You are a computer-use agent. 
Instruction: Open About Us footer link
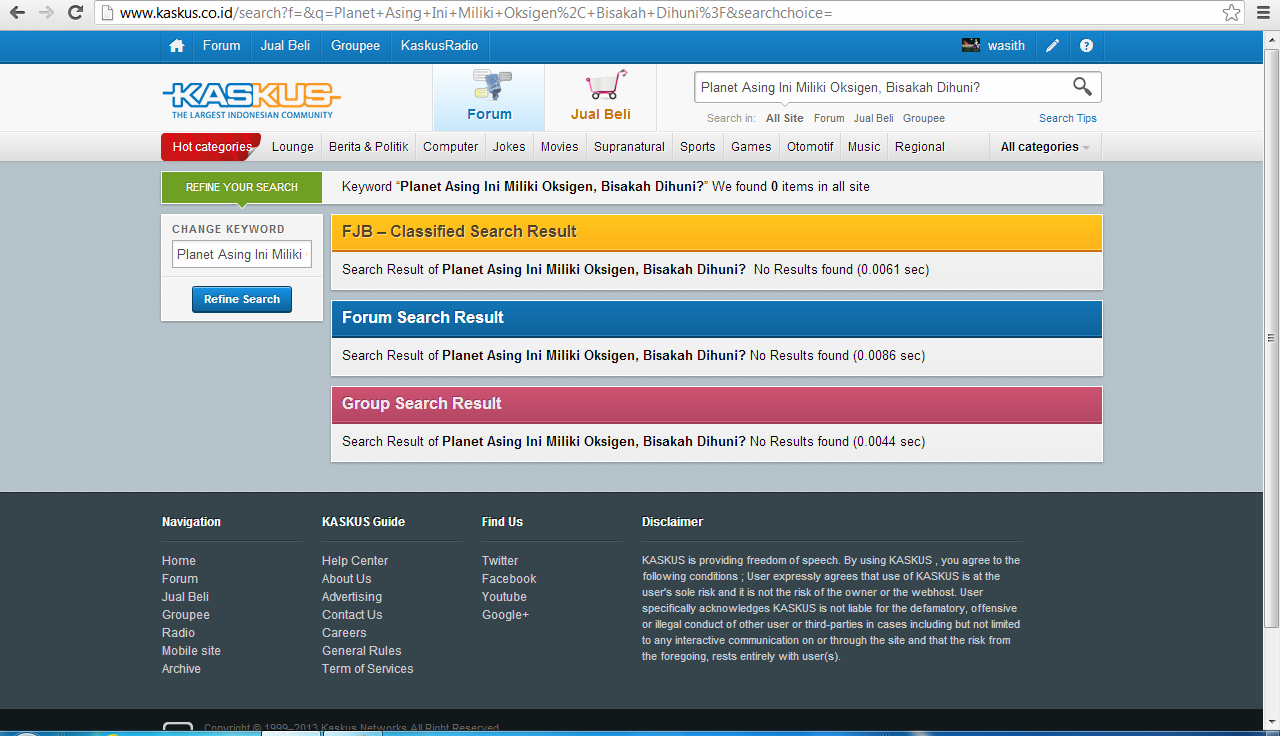click(x=347, y=579)
